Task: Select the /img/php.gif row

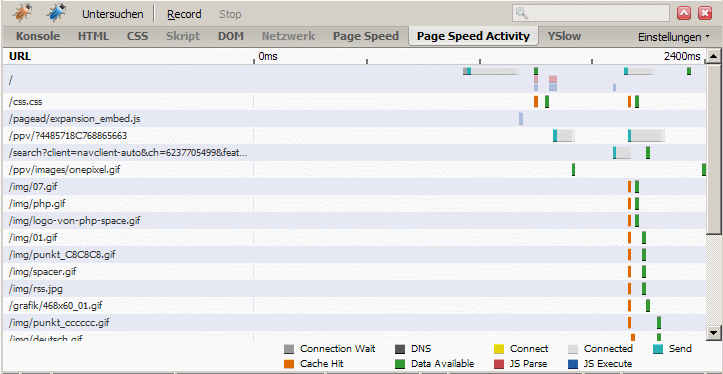Action: click(354, 204)
